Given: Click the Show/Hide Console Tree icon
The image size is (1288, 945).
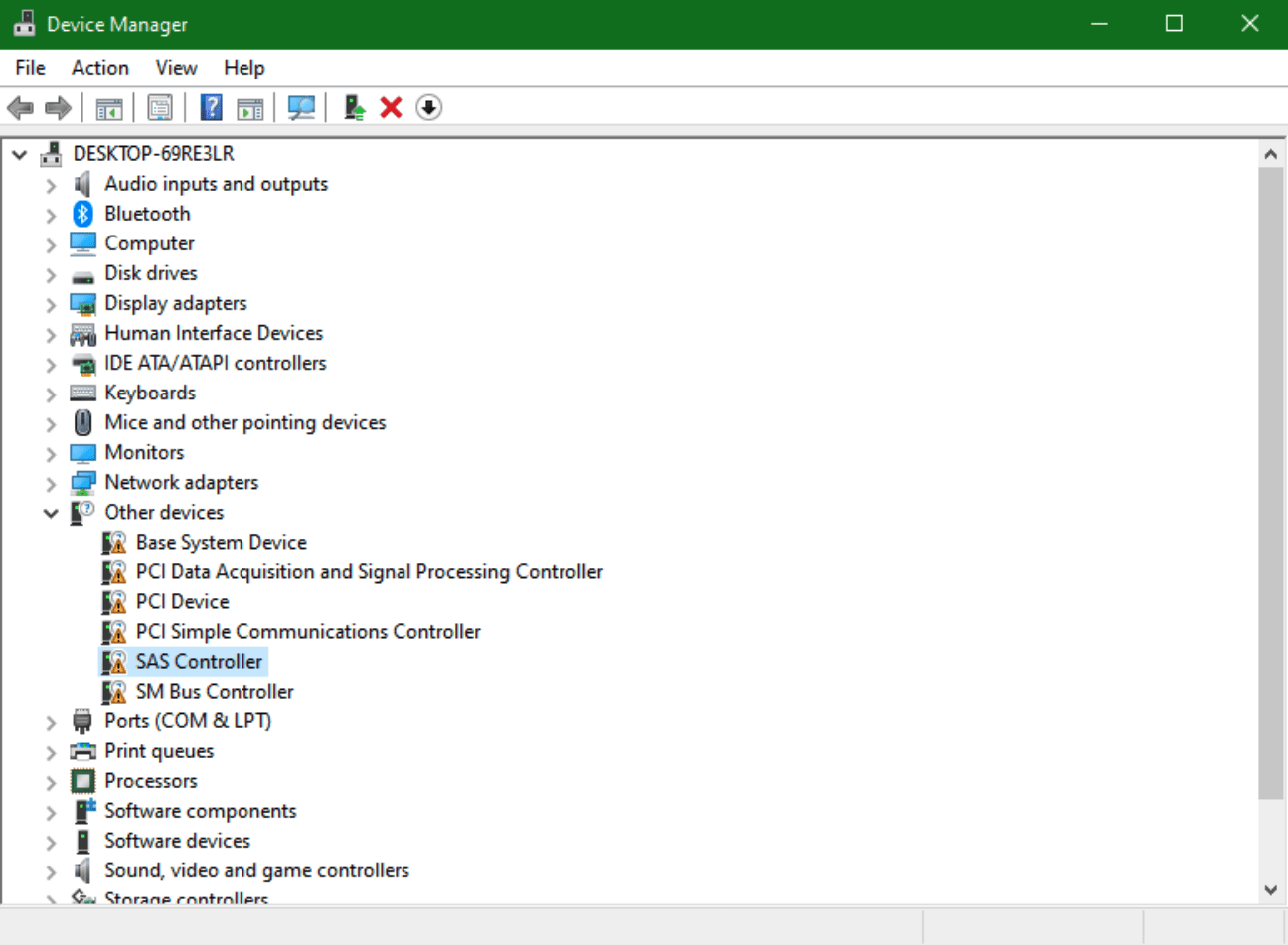Looking at the screenshot, I should 109,107.
